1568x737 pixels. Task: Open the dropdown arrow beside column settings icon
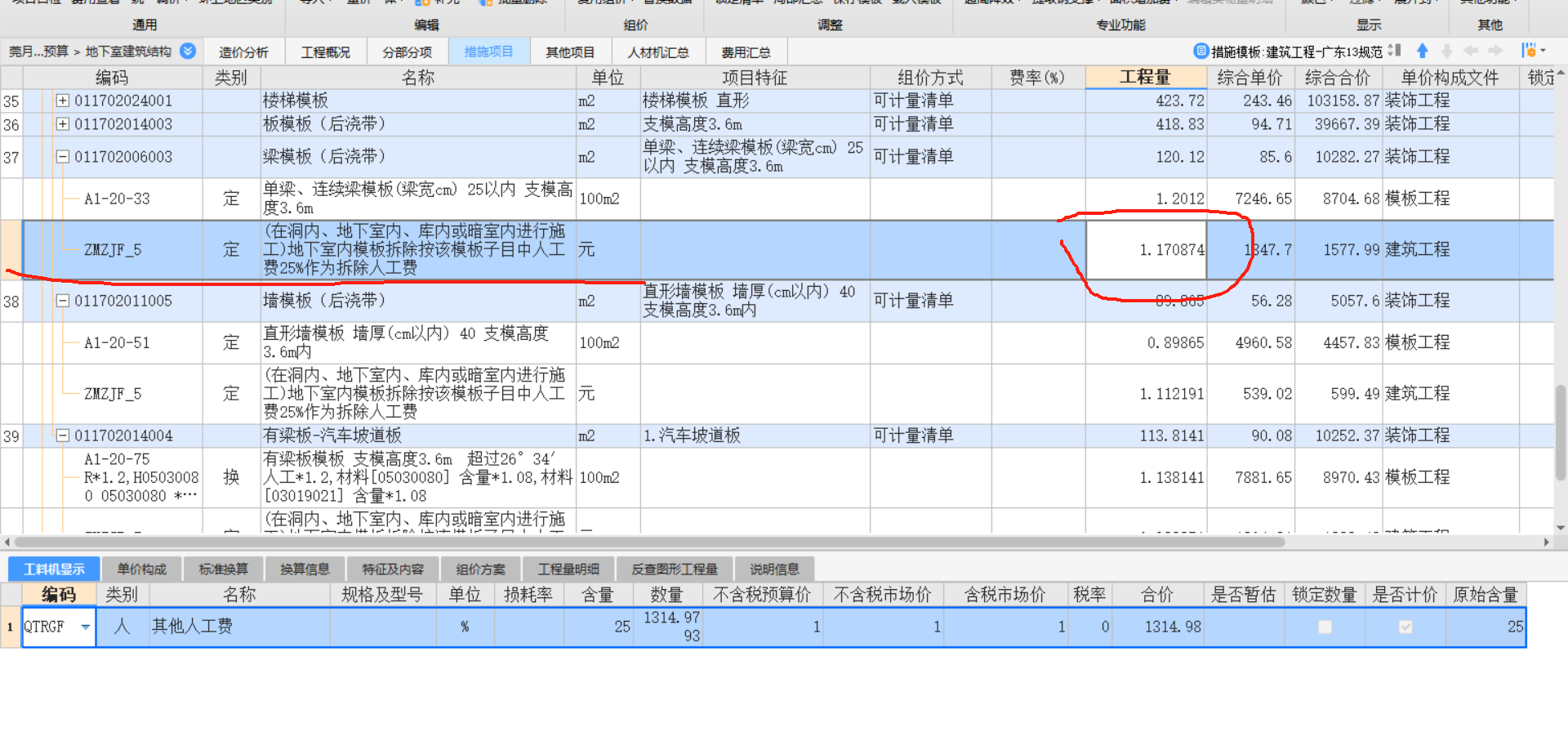tap(1543, 51)
